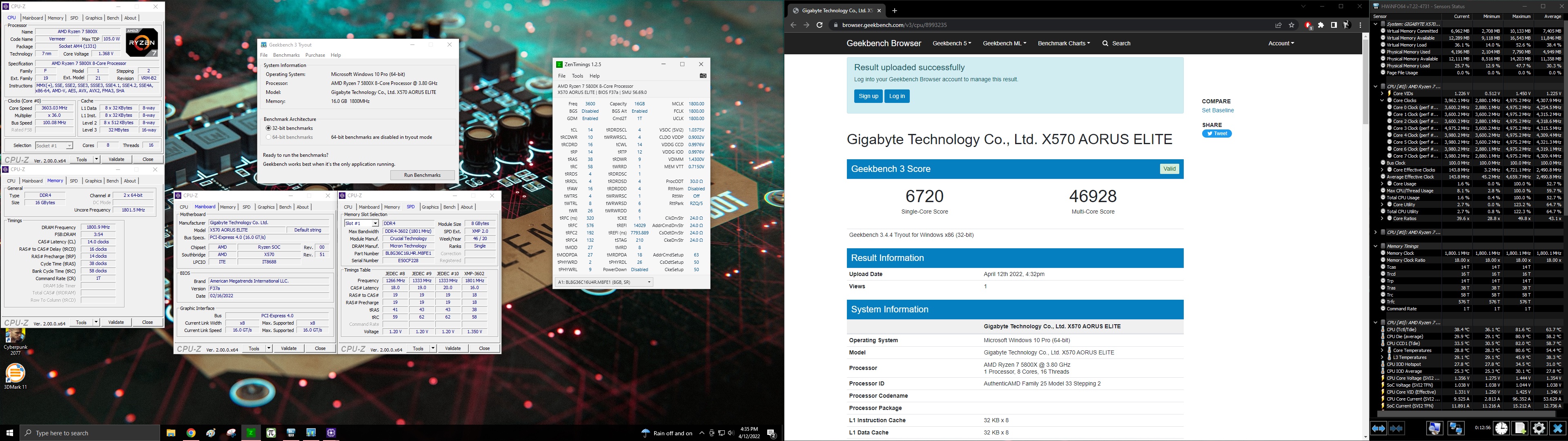Click Geekbench Browser site title
This screenshot has height=441, width=1568.
[x=884, y=43]
